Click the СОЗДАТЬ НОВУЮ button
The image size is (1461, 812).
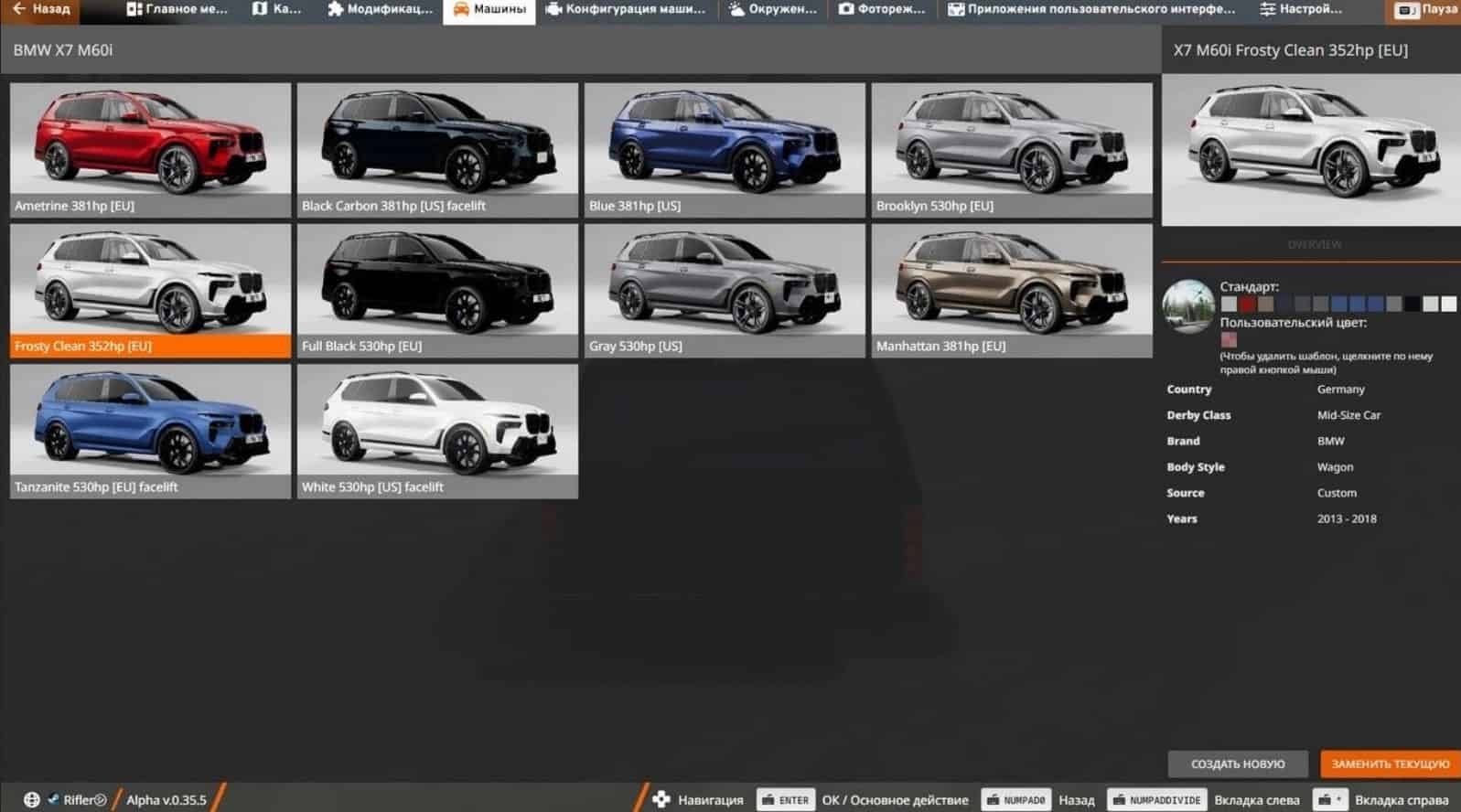[x=1237, y=764]
